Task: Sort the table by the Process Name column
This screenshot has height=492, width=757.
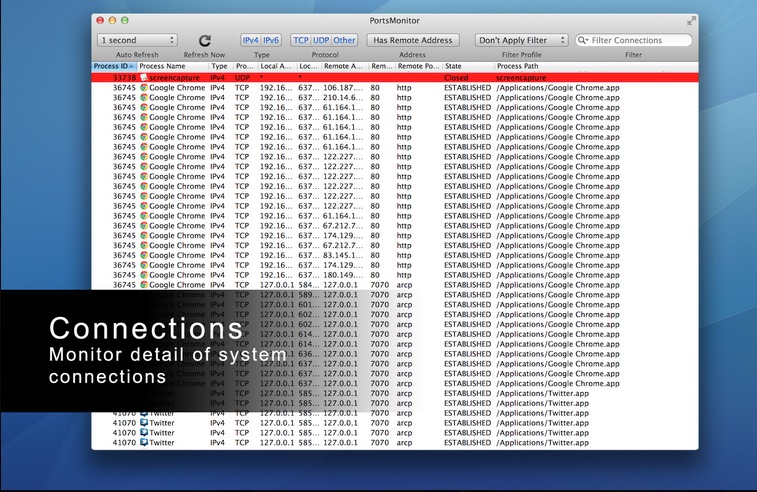Action: coord(172,66)
